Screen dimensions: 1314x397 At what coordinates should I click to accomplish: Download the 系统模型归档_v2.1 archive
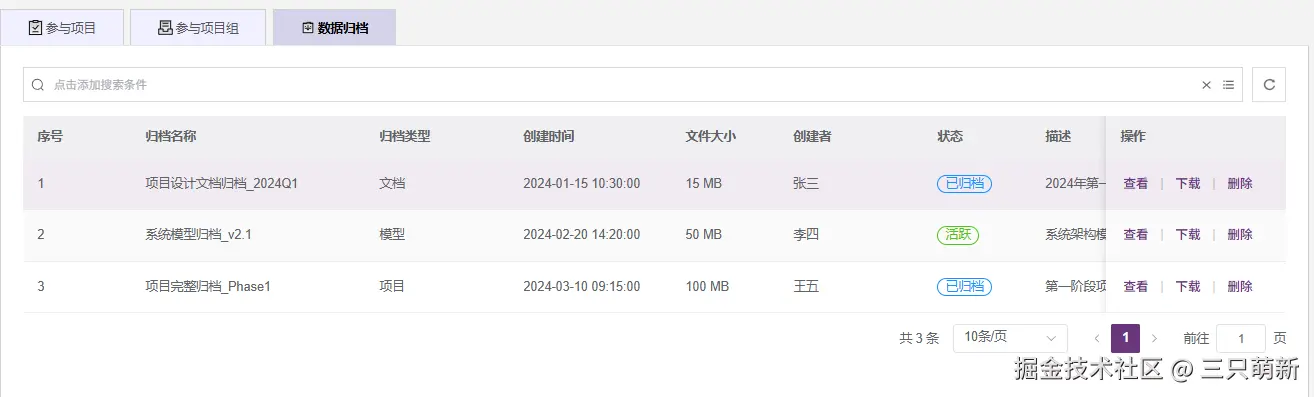point(1187,235)
